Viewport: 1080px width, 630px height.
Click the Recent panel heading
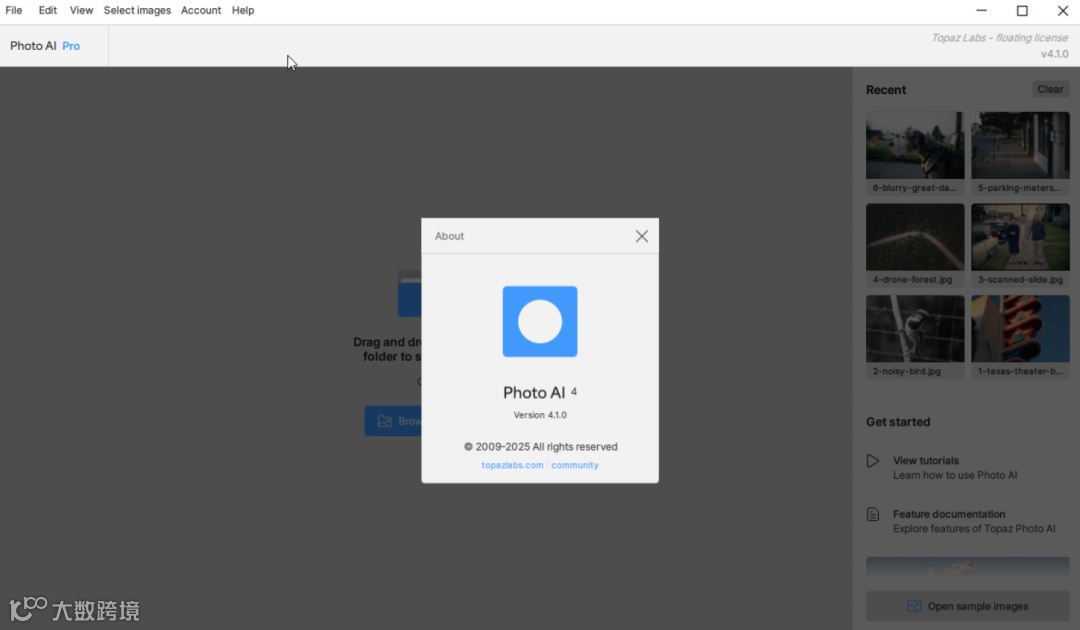pos(886,90)
